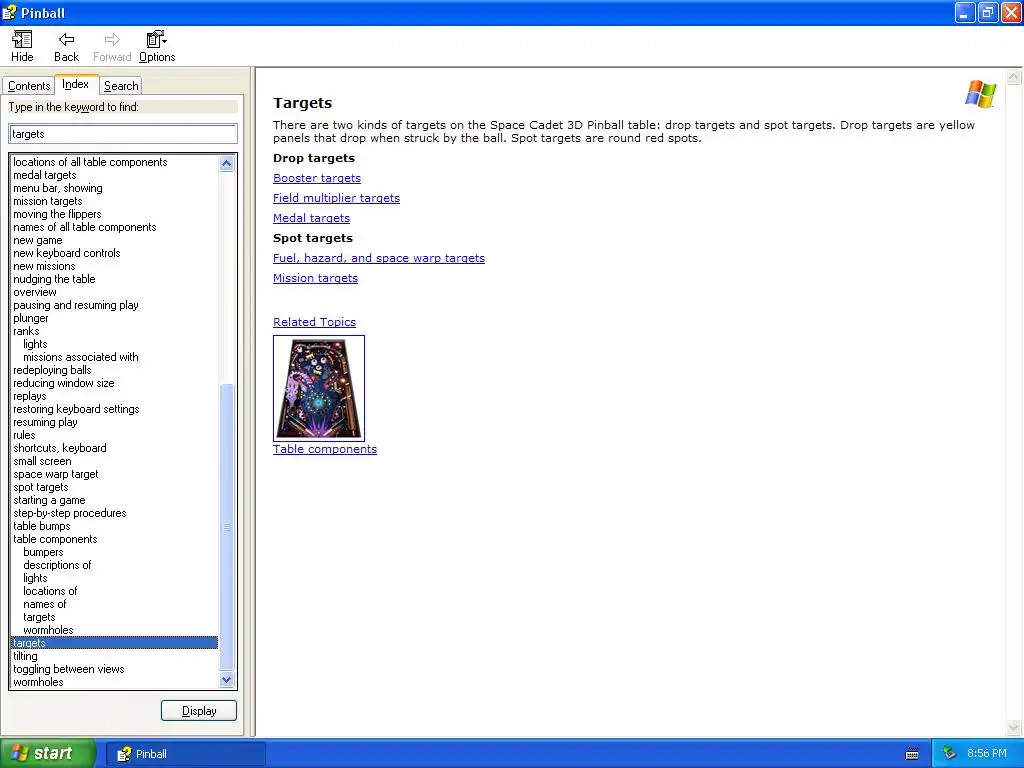Select 'starting a game' index entry
This screenshot has height=768, width=1024.
[49, 500]
